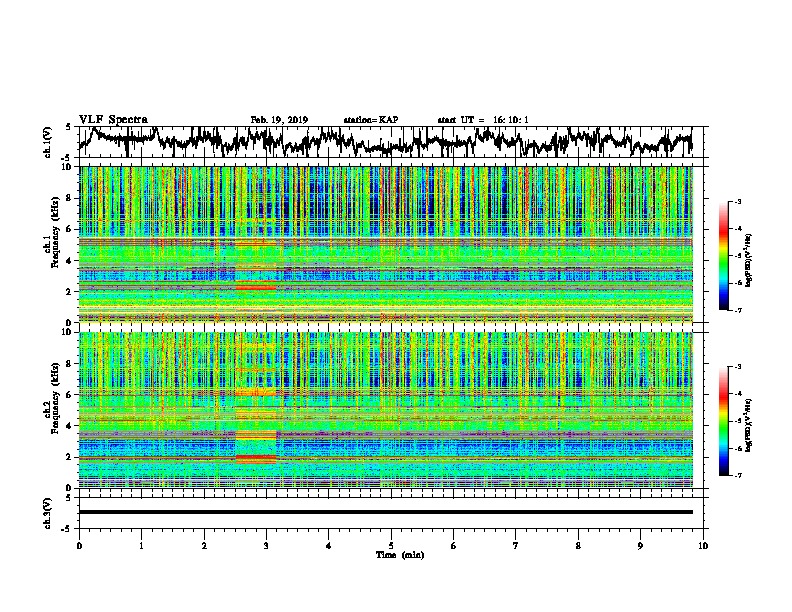
Task: Click the "-5" tick on ch.3(V) axis
Action: point(68,529)
